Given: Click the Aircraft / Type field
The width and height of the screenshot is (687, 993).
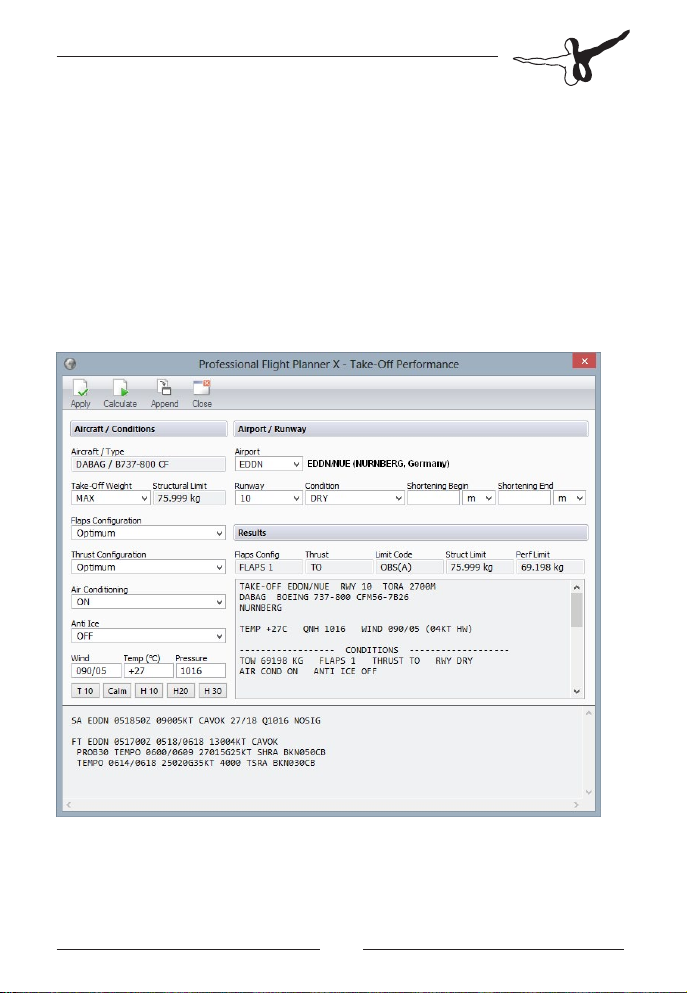Looking at the screenshot, I should 148,464.
